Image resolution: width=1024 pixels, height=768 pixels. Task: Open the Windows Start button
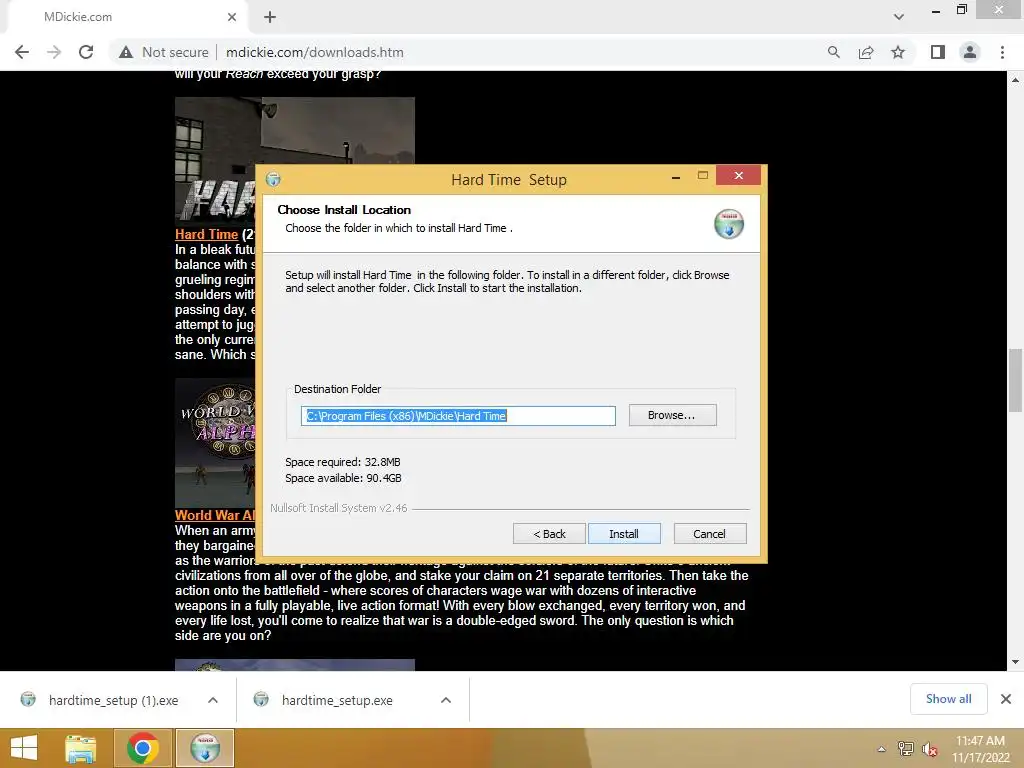(24, 748)
